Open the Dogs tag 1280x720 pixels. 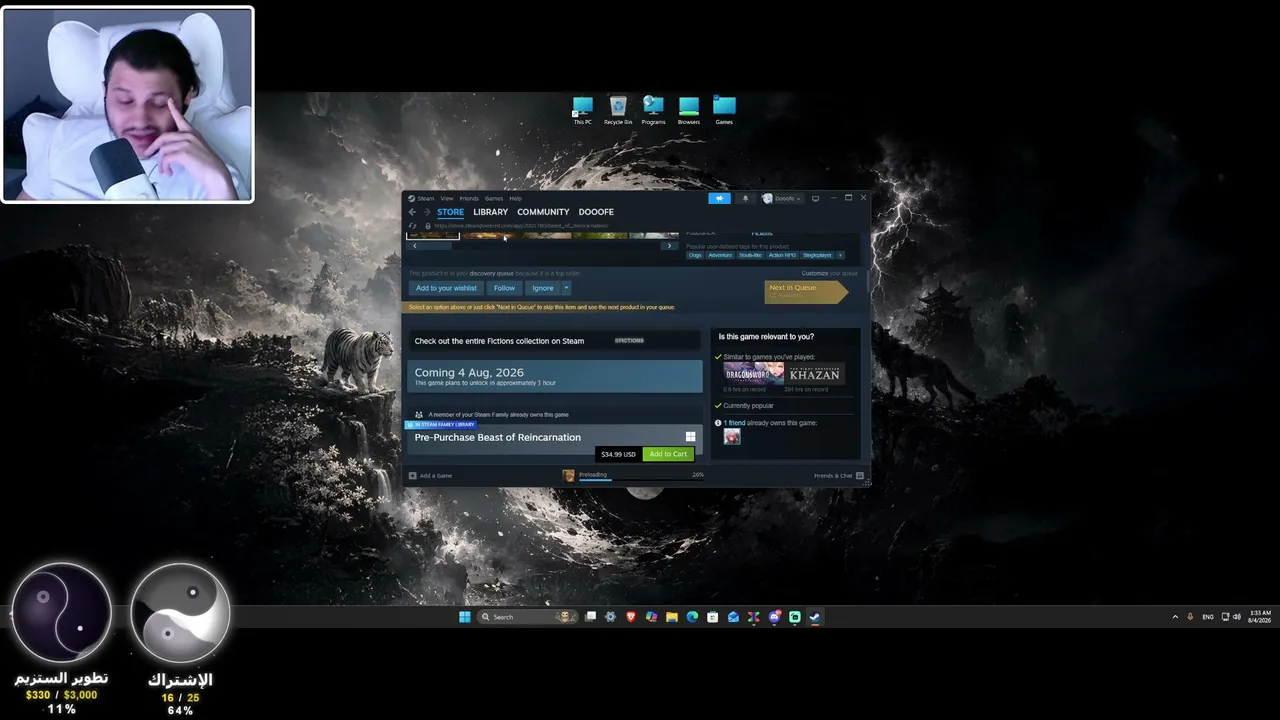(x=695, y=255)
